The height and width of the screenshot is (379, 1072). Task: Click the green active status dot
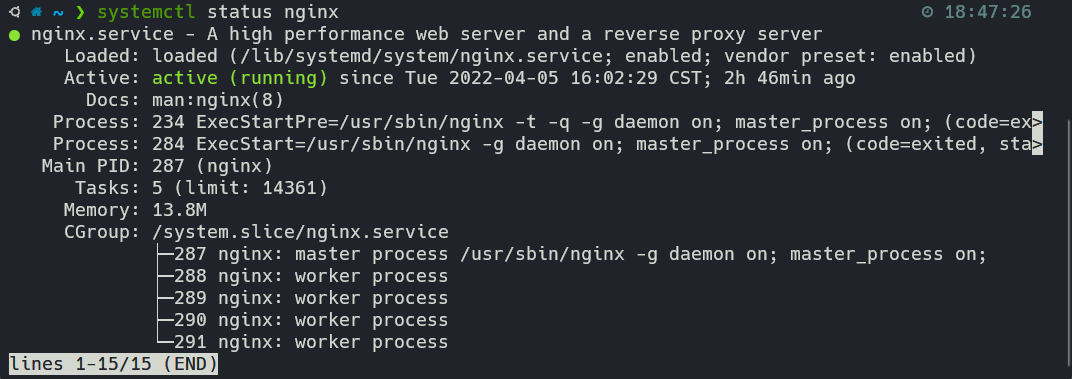(x=14, y=35)
